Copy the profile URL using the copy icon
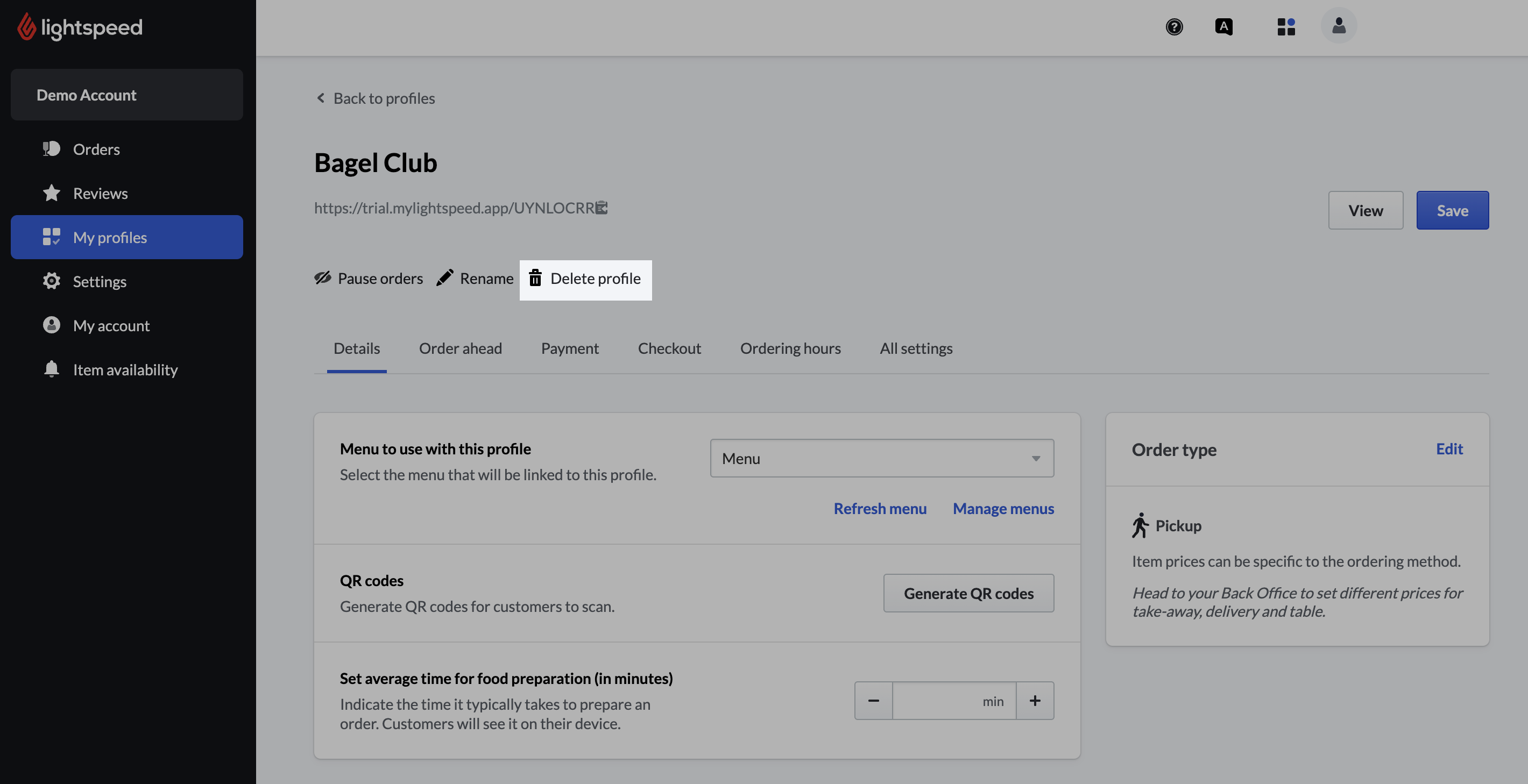 (x=602, y=208)
